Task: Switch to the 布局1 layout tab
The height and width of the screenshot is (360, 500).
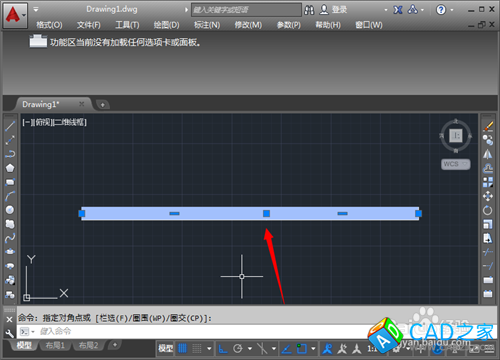Action: [55, 345]
